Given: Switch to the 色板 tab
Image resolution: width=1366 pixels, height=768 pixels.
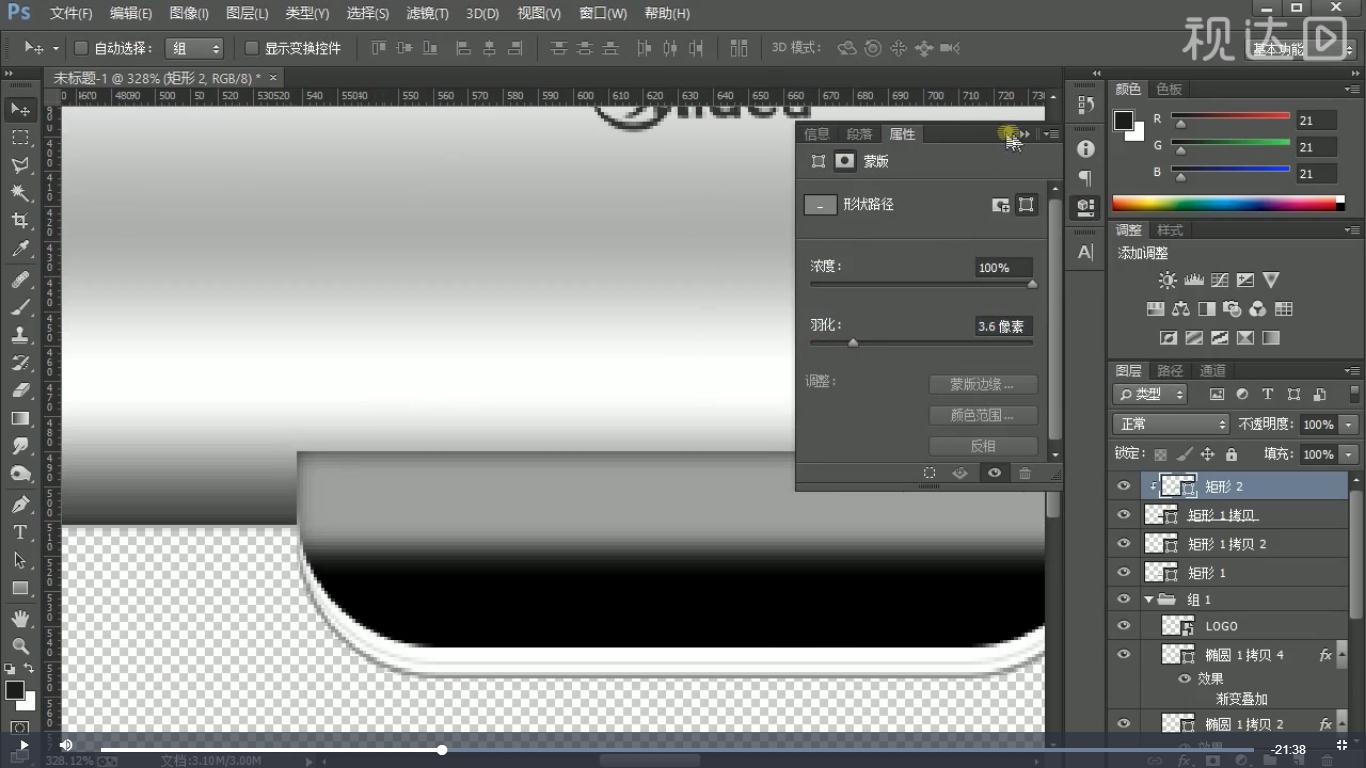Looking at the screenshot, I should coord(1169,89).
